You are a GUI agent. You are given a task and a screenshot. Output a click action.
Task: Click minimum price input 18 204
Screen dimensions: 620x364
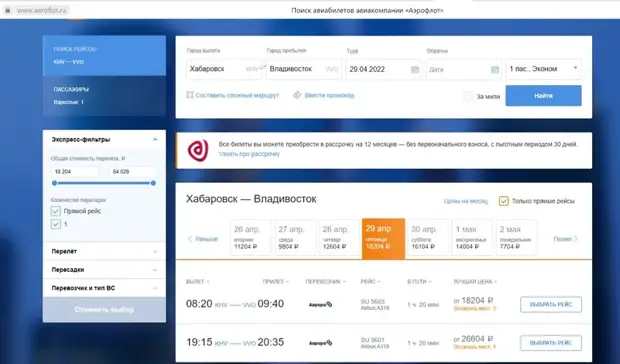pos(75,172)
